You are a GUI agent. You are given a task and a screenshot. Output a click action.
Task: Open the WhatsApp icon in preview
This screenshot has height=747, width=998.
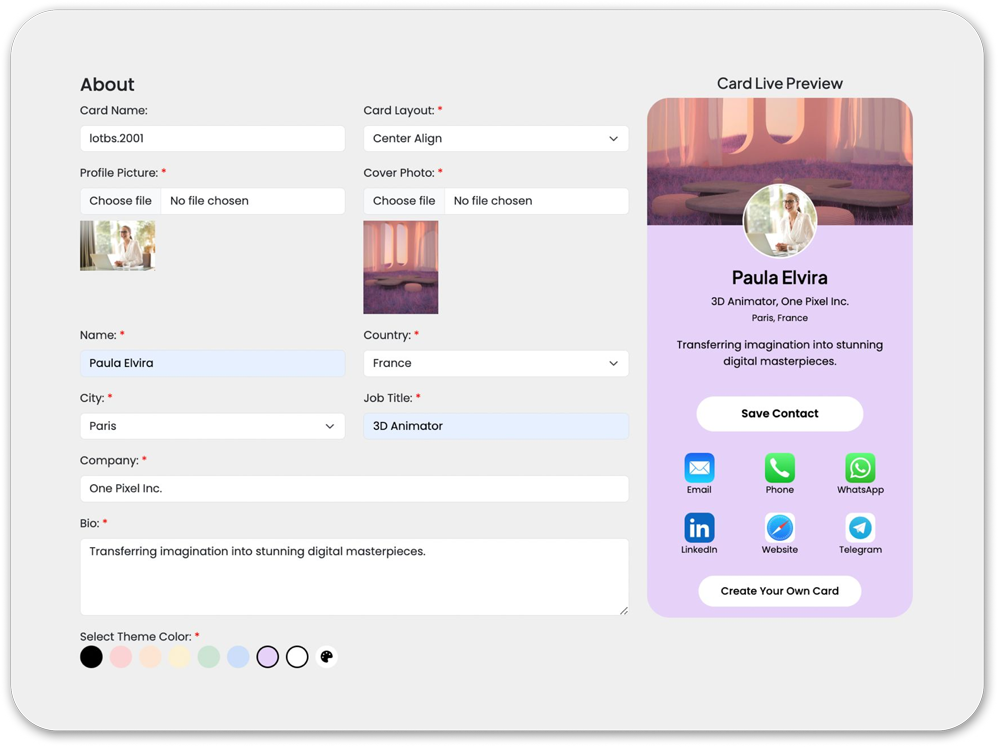tap(860, 468)
